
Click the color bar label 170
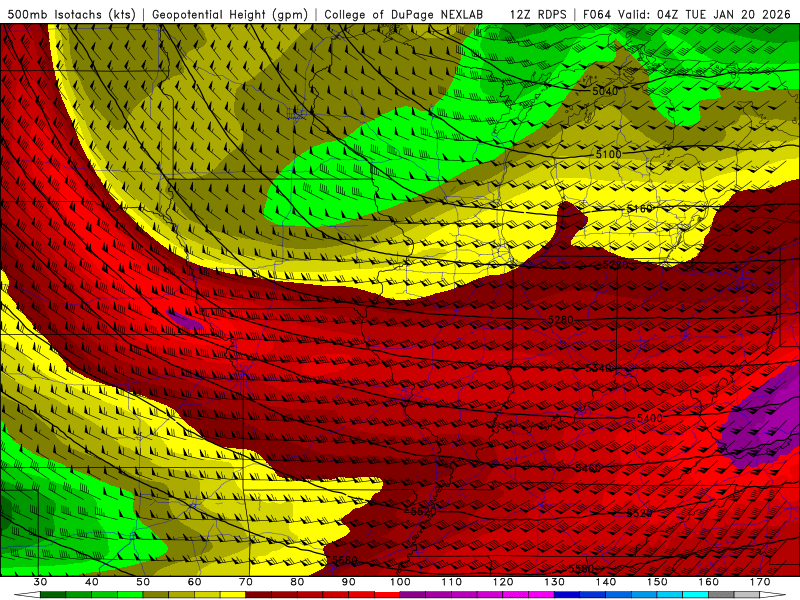point(760,582)
